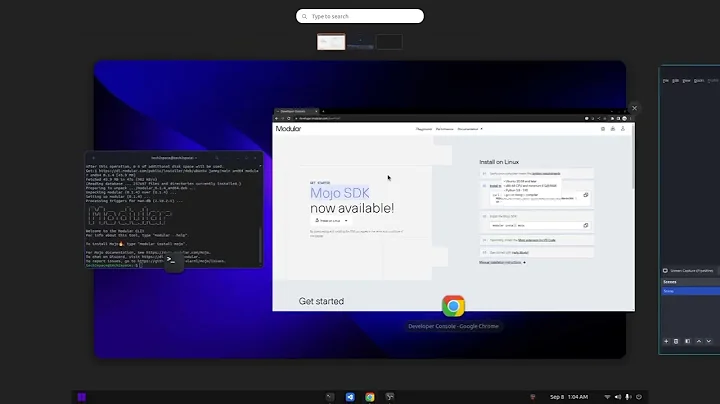Open the system requirements link
Image resolution: width=720 pixels, height=404 pixels.
point(546,174)
